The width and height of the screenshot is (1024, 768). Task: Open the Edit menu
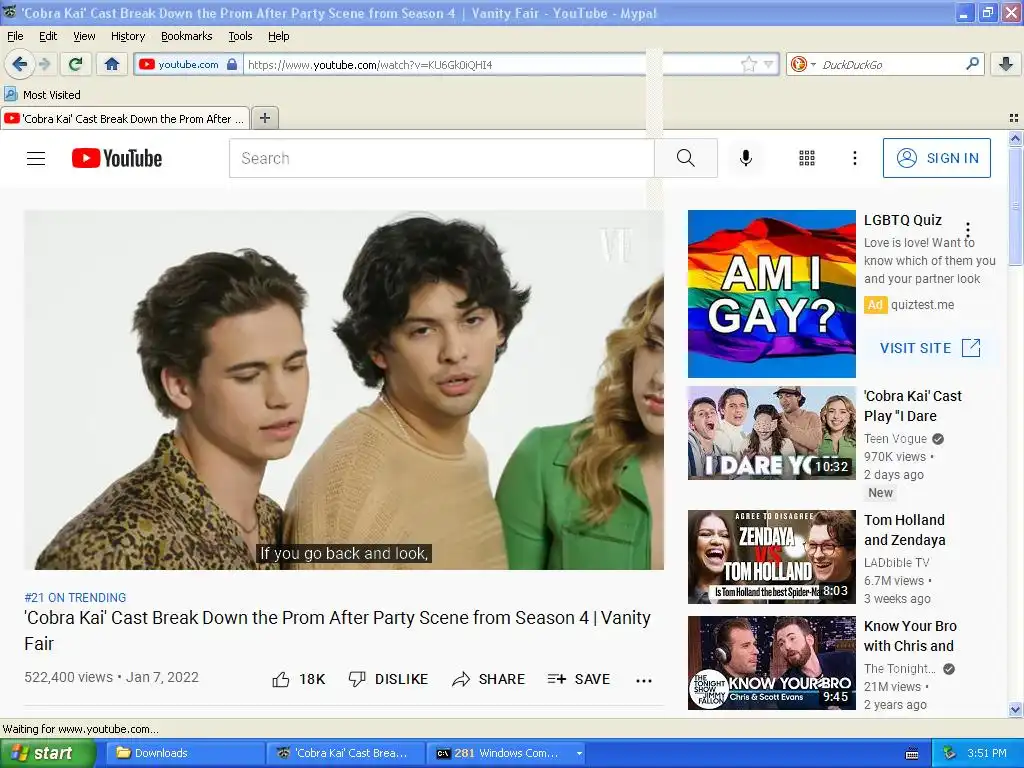click(x=48, y=36)
